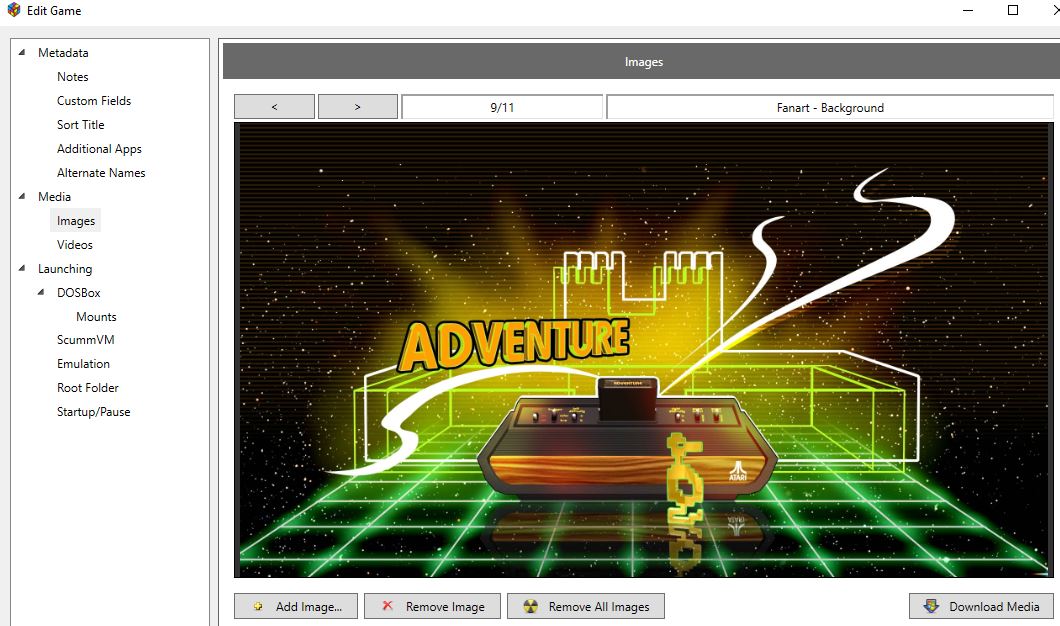Select the Media category label

click(54, 196)
